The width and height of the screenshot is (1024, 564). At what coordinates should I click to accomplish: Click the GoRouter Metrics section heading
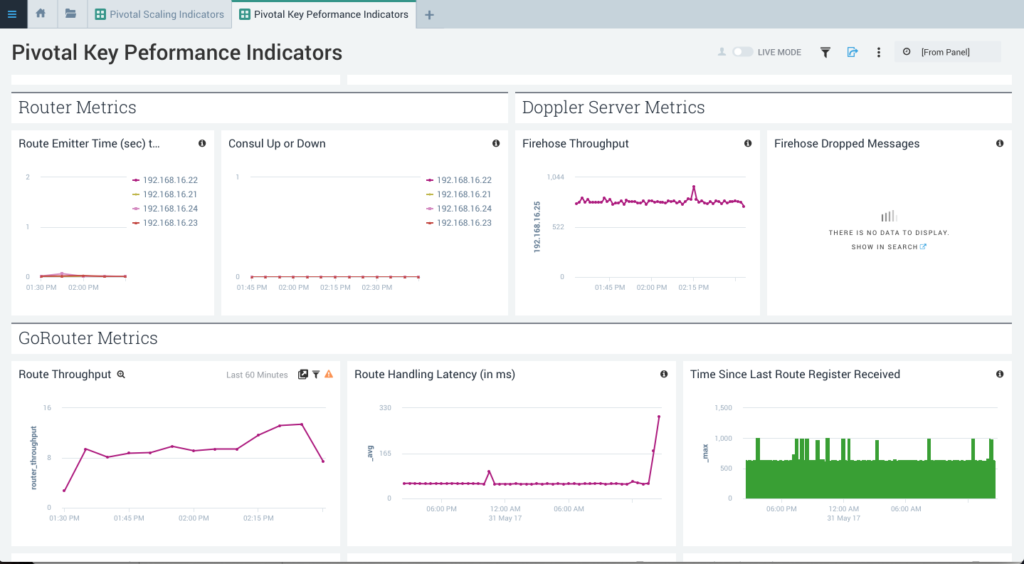(x=88, y=338)
